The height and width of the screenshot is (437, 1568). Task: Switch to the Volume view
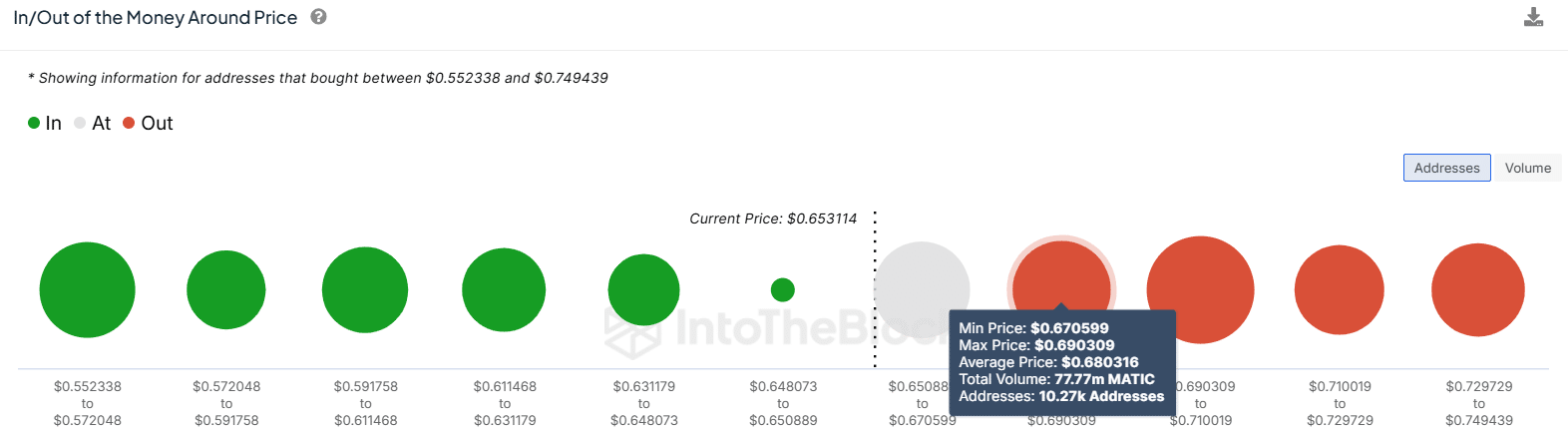pos(1527,168)
